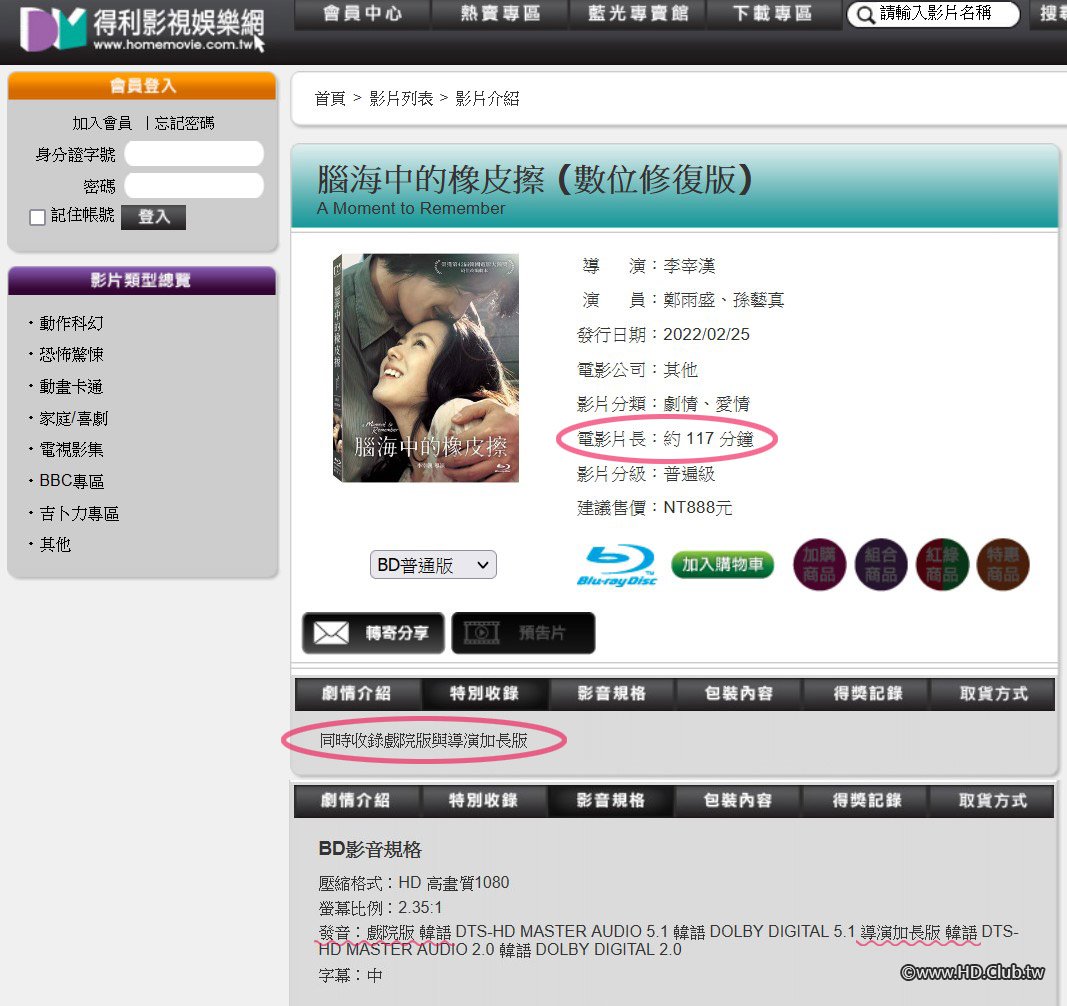Click the 加入購物車 button

pos(723,565)
